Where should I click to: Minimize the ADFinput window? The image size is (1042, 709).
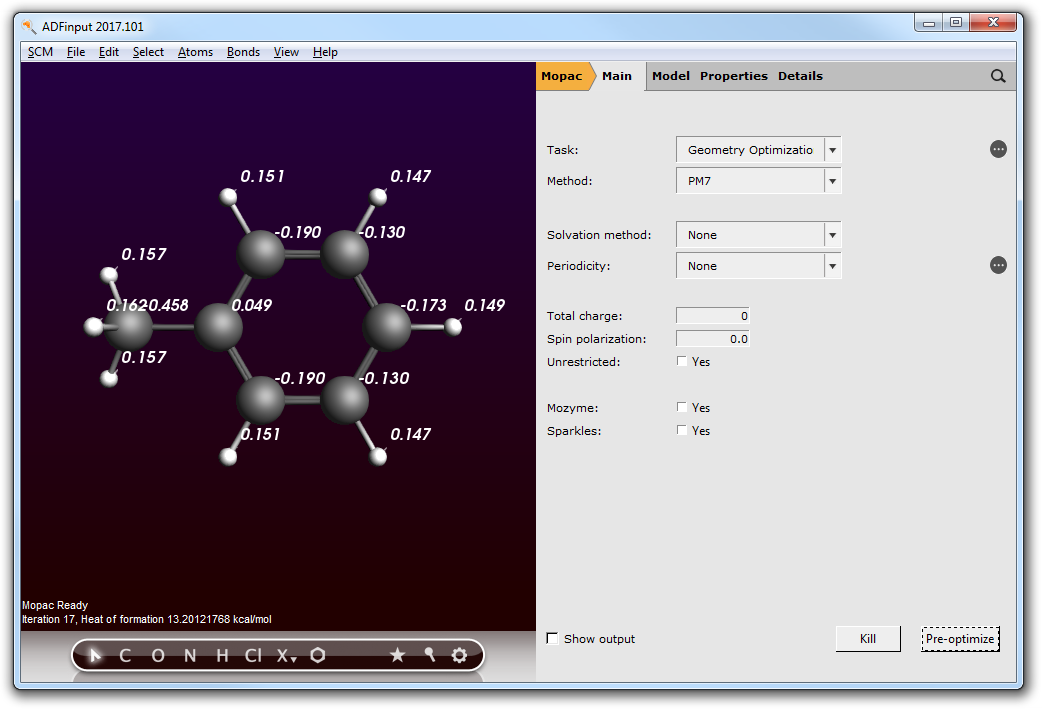pos(929,23)
